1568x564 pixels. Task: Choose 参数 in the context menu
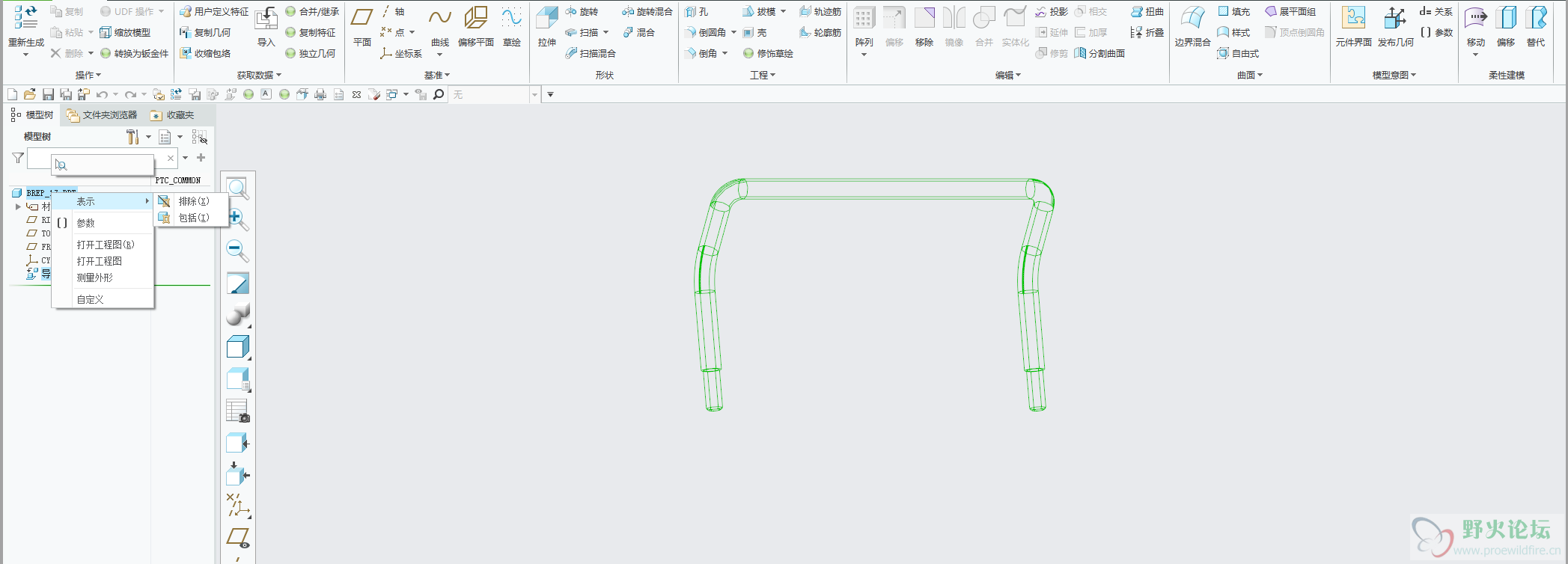click(x=103, y=223)
